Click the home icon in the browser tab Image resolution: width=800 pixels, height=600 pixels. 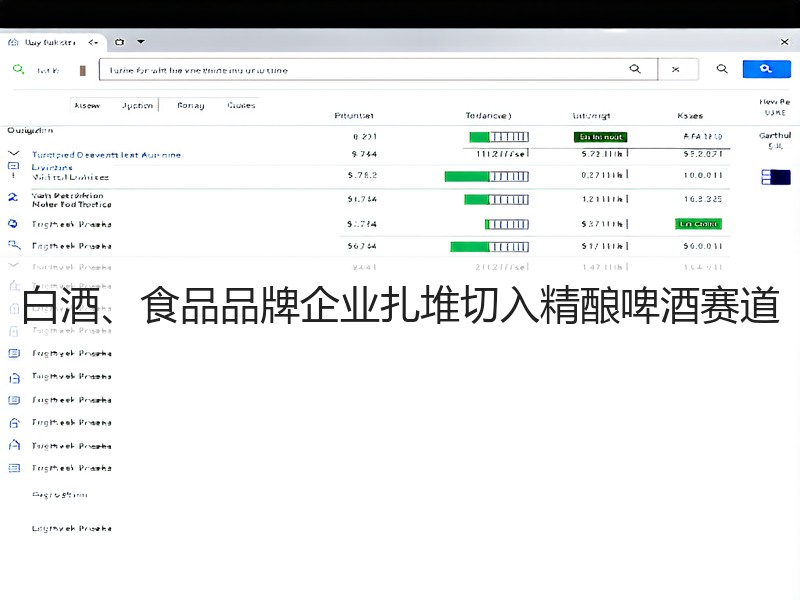click(13, 42)
